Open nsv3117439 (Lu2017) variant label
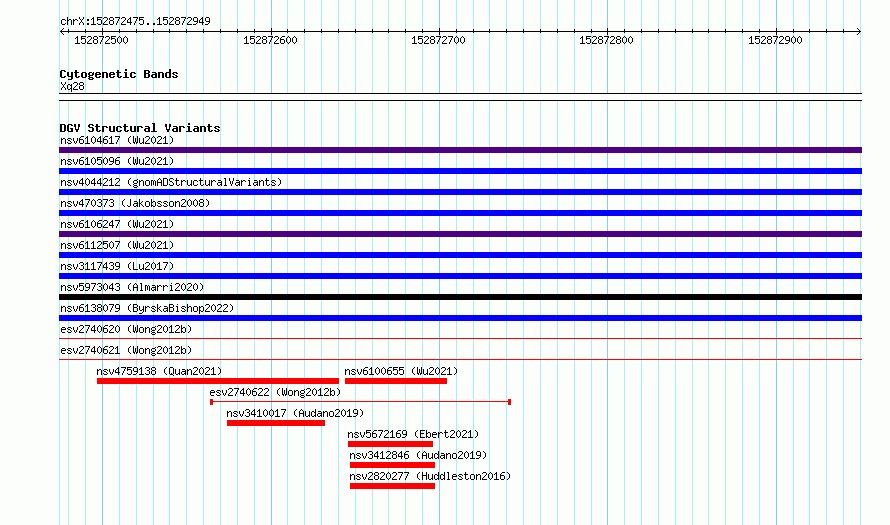This screenshot has height=525, width=890. (117, 266)
